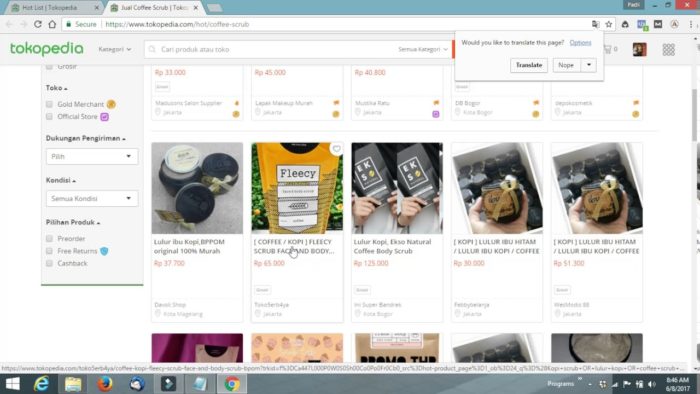Click the Rp 51.300 price
This screenshot has width=700, height=394.
click(x=569, y=263)
